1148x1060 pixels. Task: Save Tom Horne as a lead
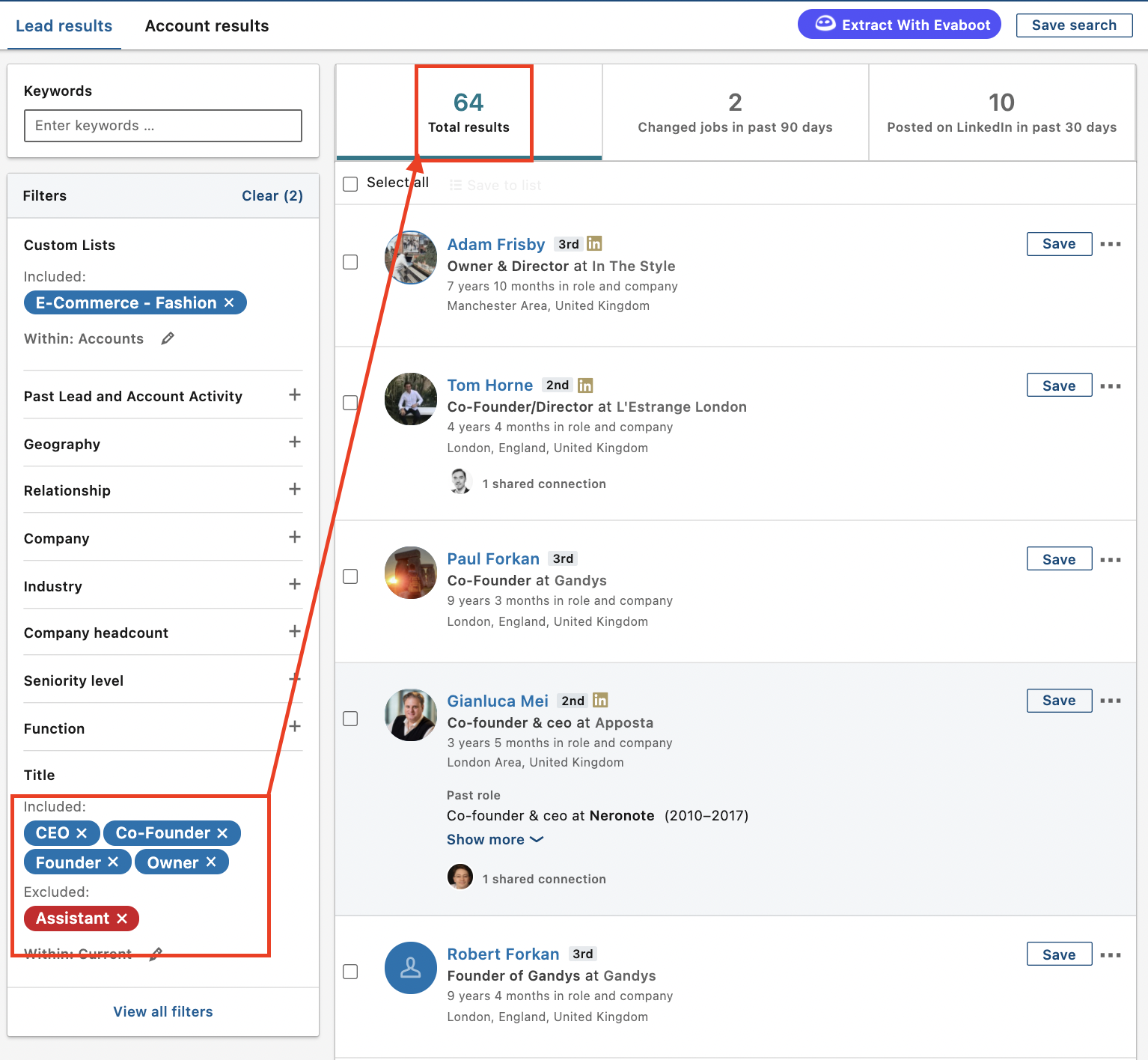[x=1060, y=386]
